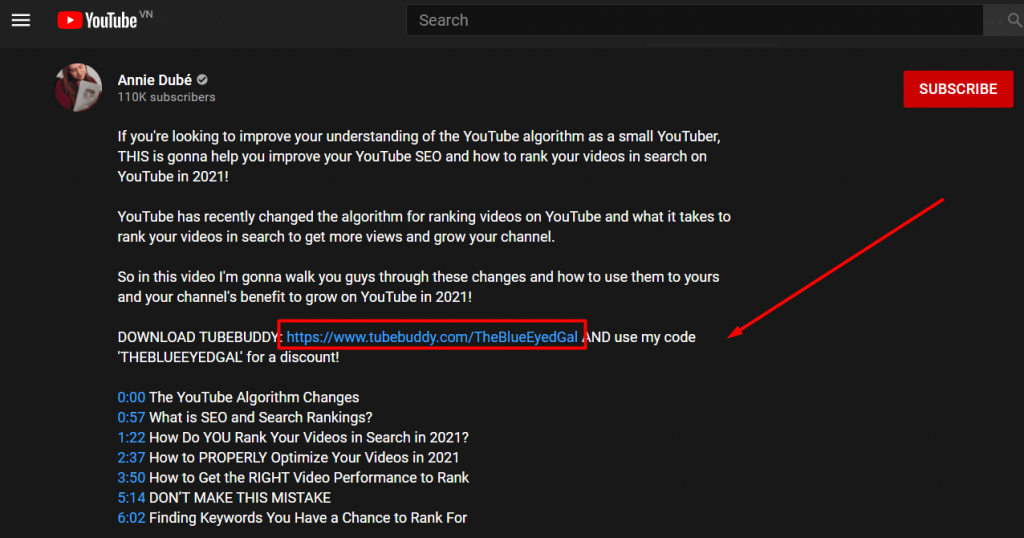Open the tubebuddy.com/TheBlueEyedGal link
Image resolution: width=1024 pixels, height=538 pixels.
(432, 337)
